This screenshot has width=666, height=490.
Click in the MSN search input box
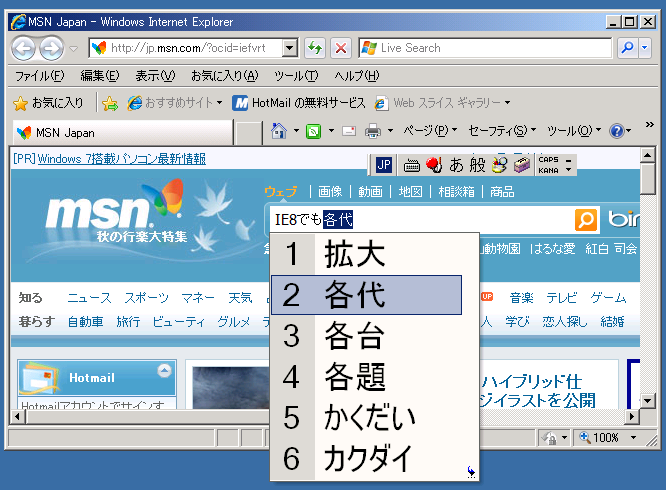pos(422,220)
